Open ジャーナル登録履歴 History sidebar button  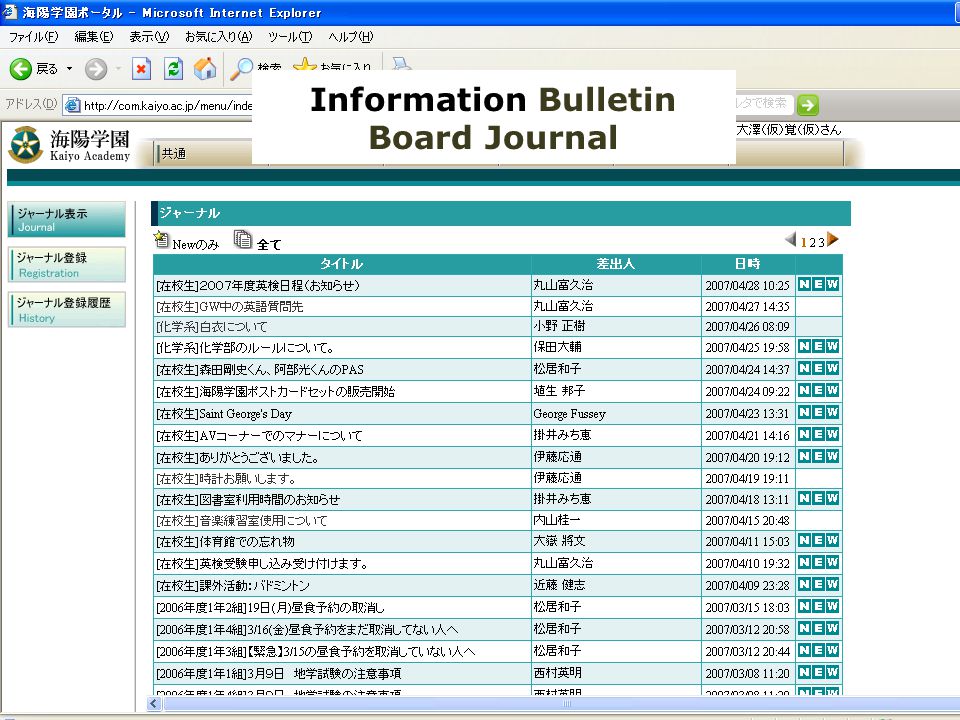pyautogui.click(x=67, y=309)
